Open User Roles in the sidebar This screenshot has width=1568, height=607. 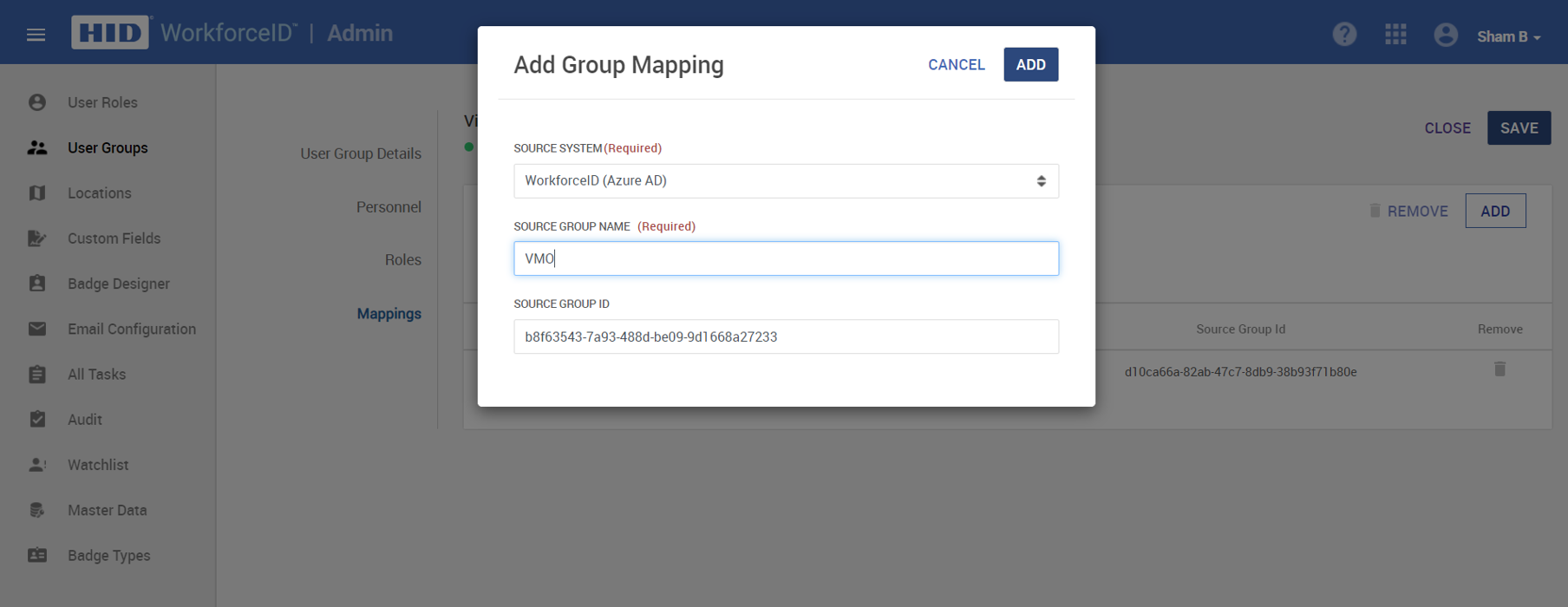(x=102, y=102)
